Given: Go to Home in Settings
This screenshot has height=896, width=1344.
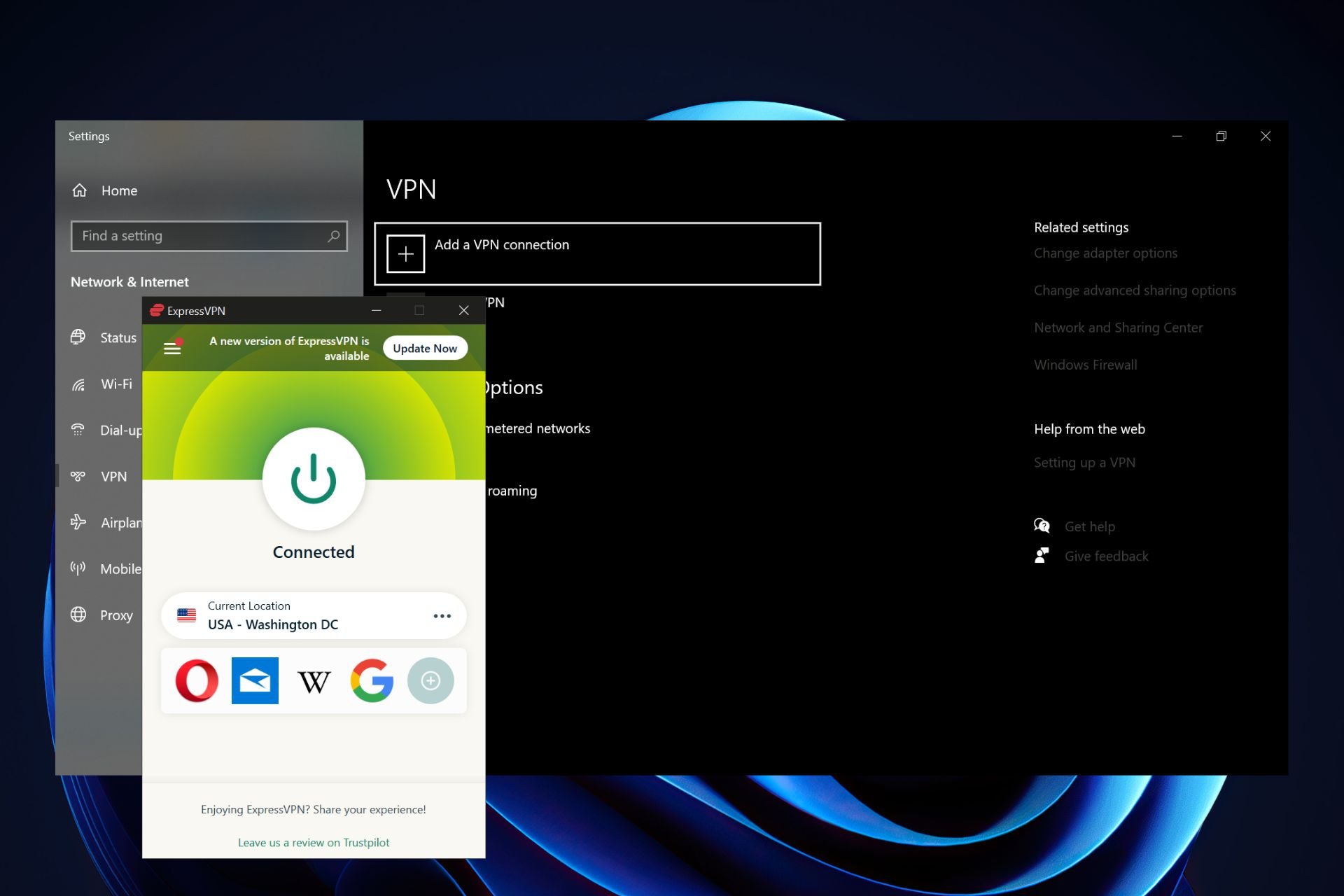Looking at the screenshot, I should (x=119, y=190).
